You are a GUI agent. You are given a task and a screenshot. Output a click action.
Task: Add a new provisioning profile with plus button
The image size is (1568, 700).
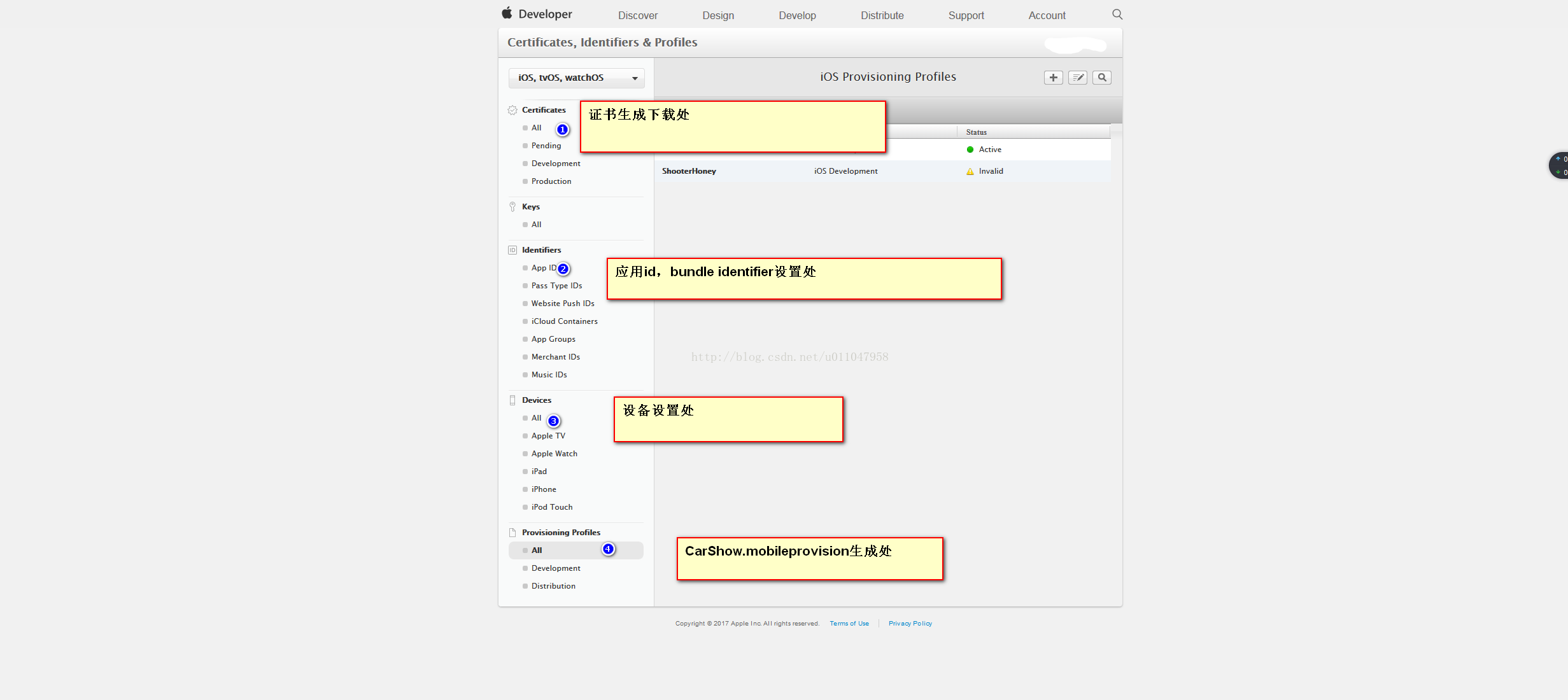coord(1054,78)
